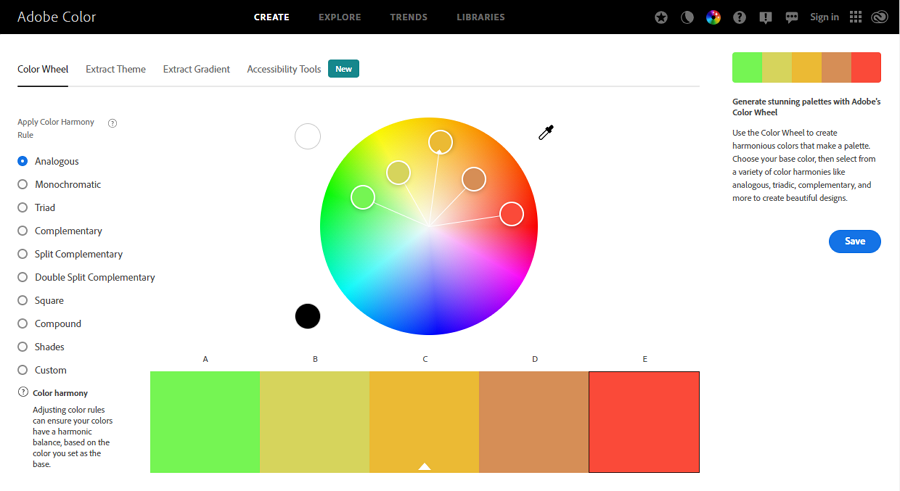
Task: Open the TRENDS menu
Action: 409,17
